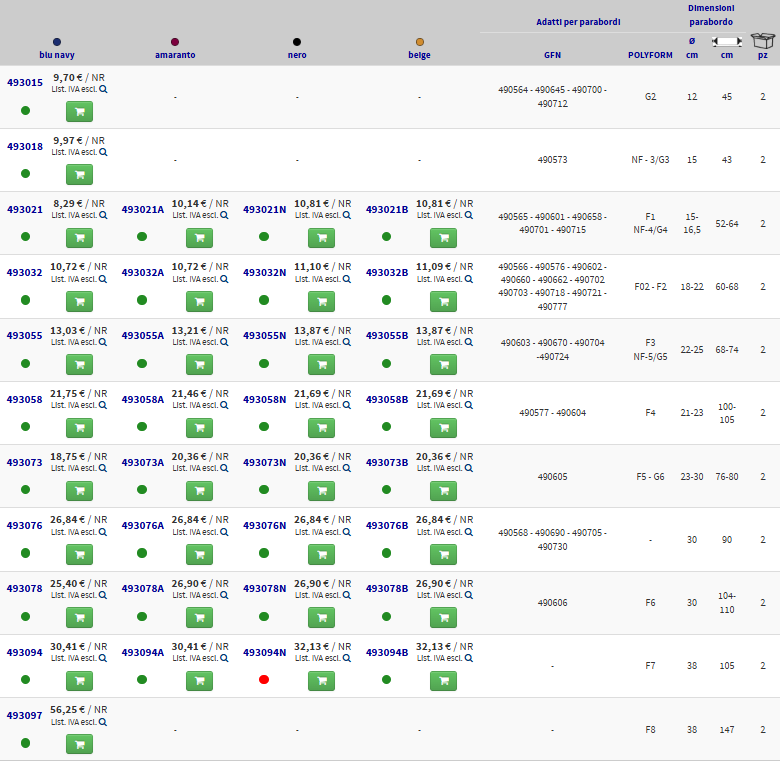Click cart button under 493078 blu navy price

79,617
